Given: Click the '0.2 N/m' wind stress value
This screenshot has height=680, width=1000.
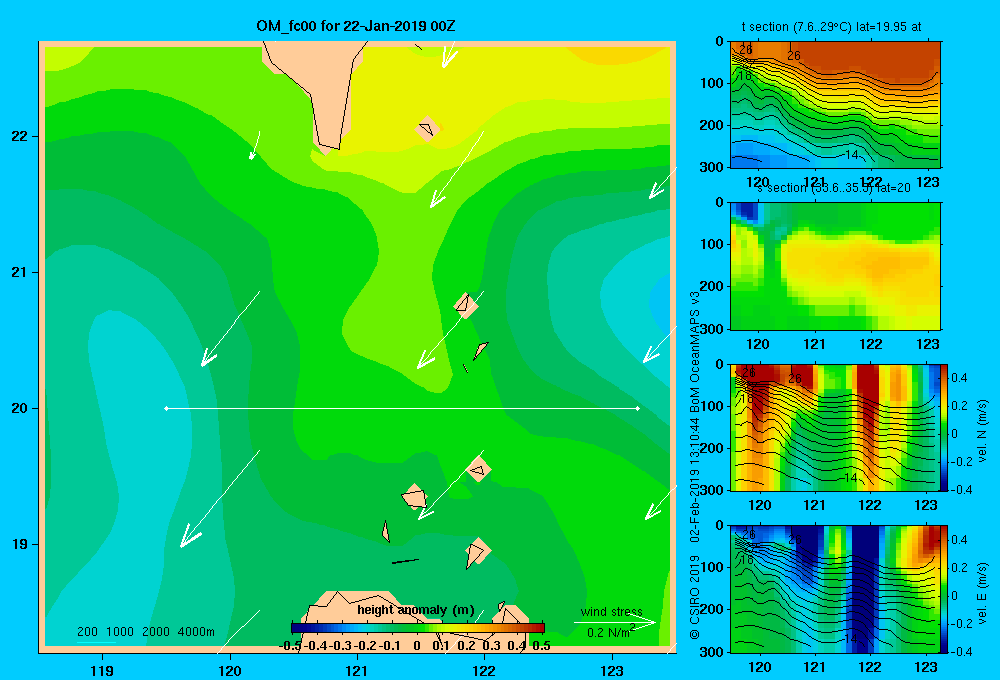Looking at the screenshot, I should coord(608,633).
